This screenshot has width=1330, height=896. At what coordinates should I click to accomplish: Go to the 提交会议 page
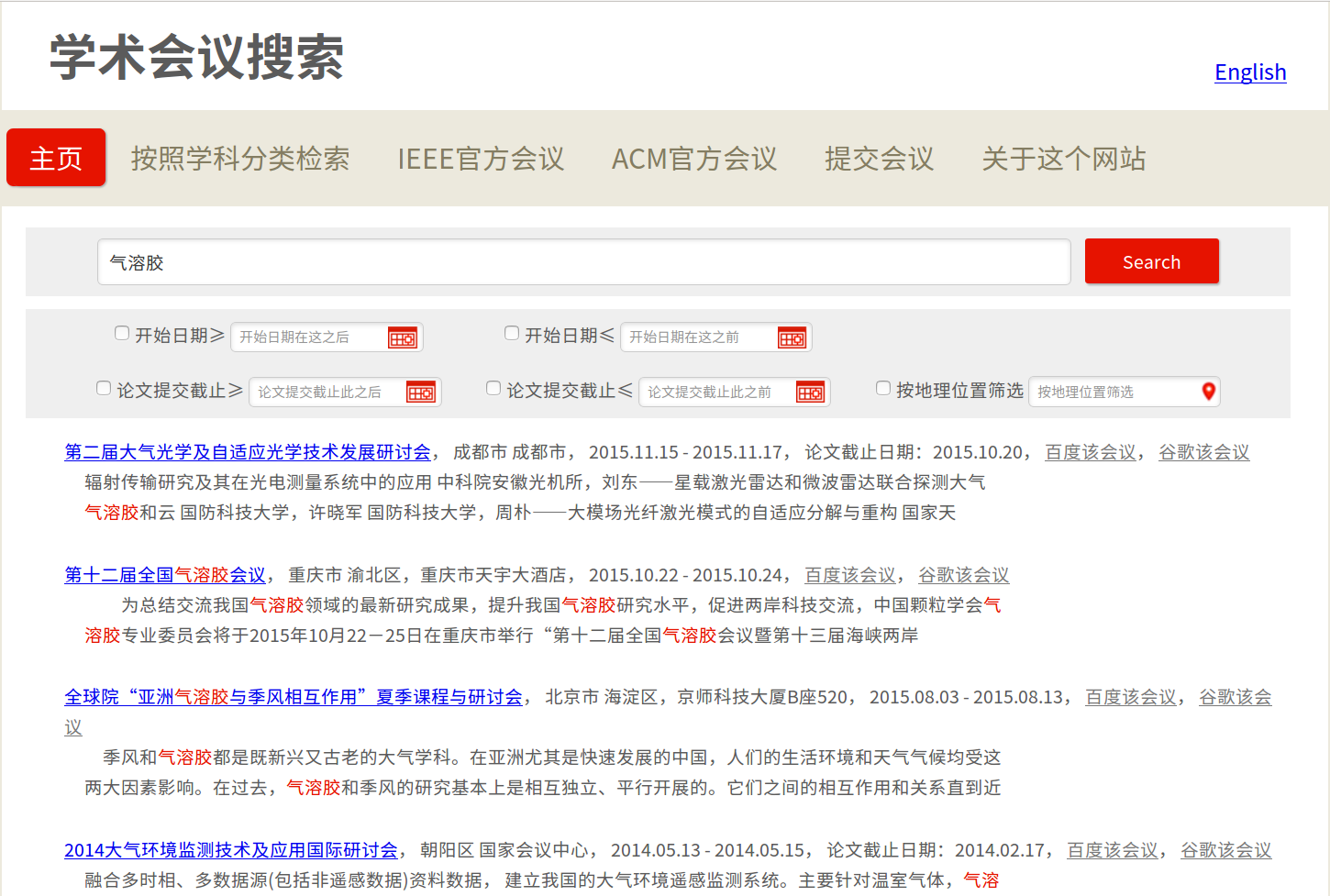click(x=879, y=158)
